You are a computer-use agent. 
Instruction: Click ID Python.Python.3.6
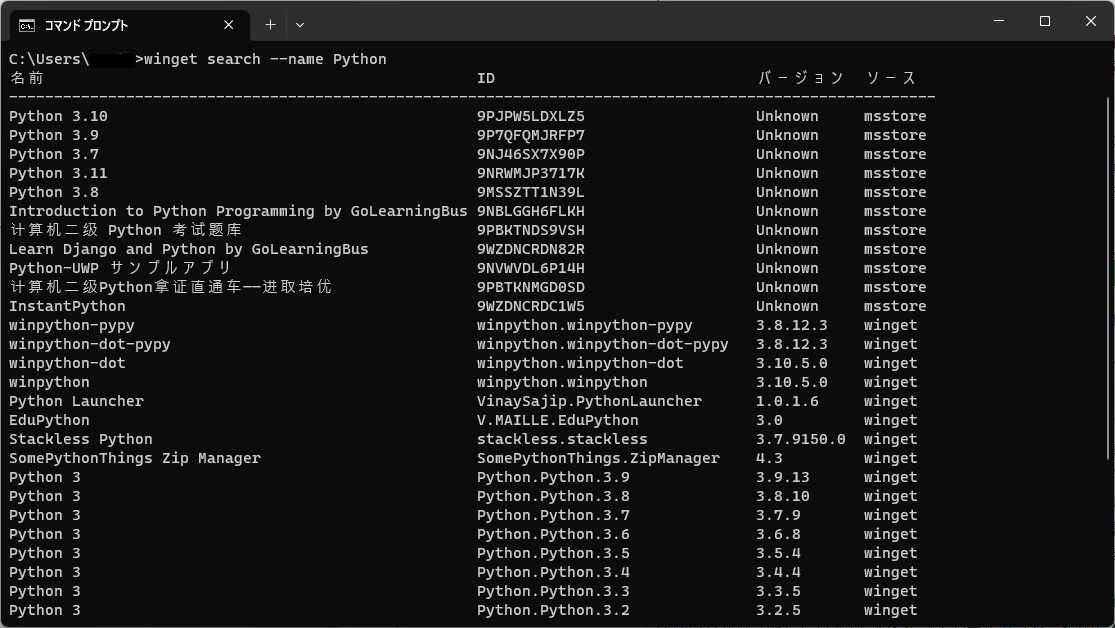click(x=553, y=535)
